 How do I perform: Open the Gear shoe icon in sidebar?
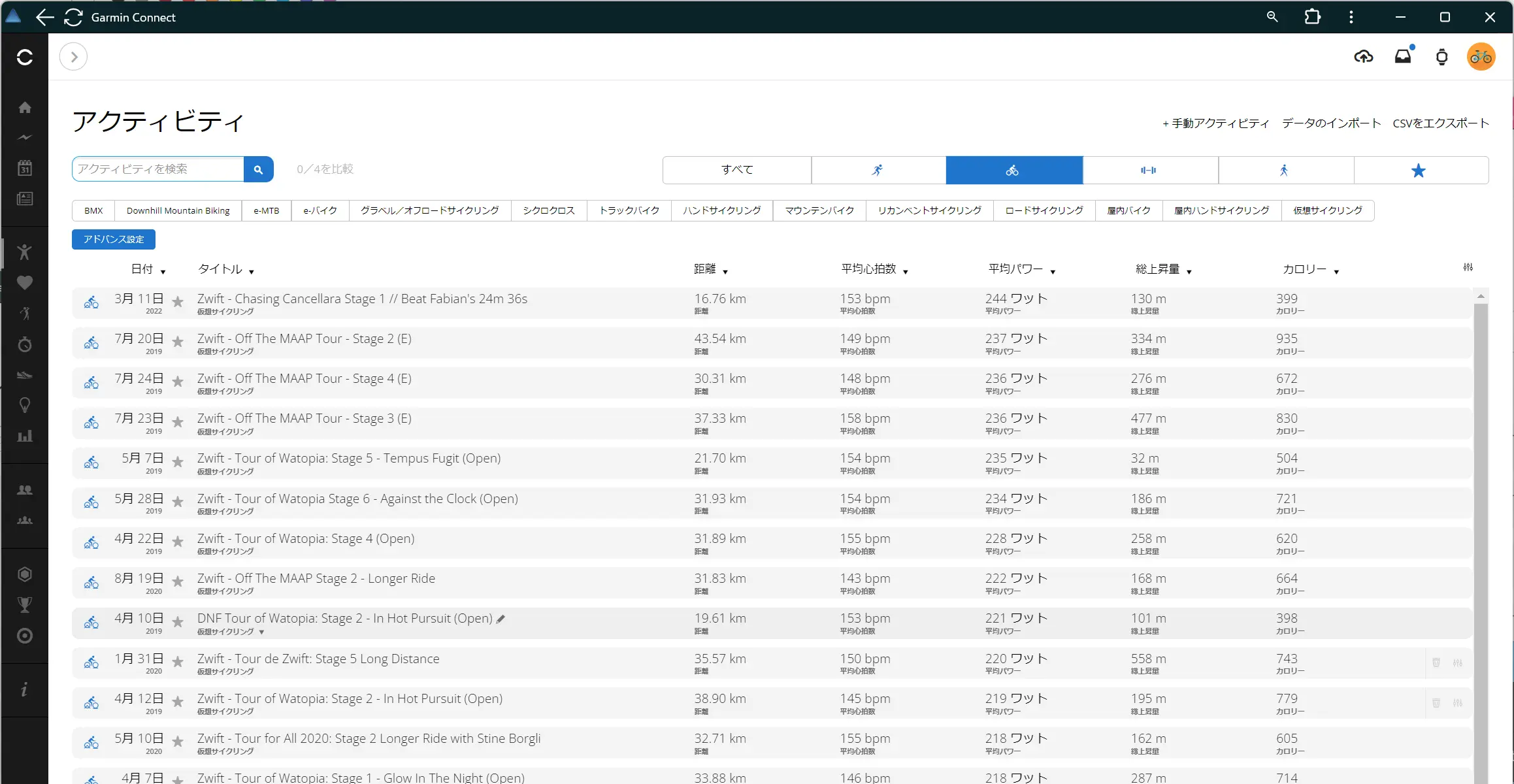[25, 375]
